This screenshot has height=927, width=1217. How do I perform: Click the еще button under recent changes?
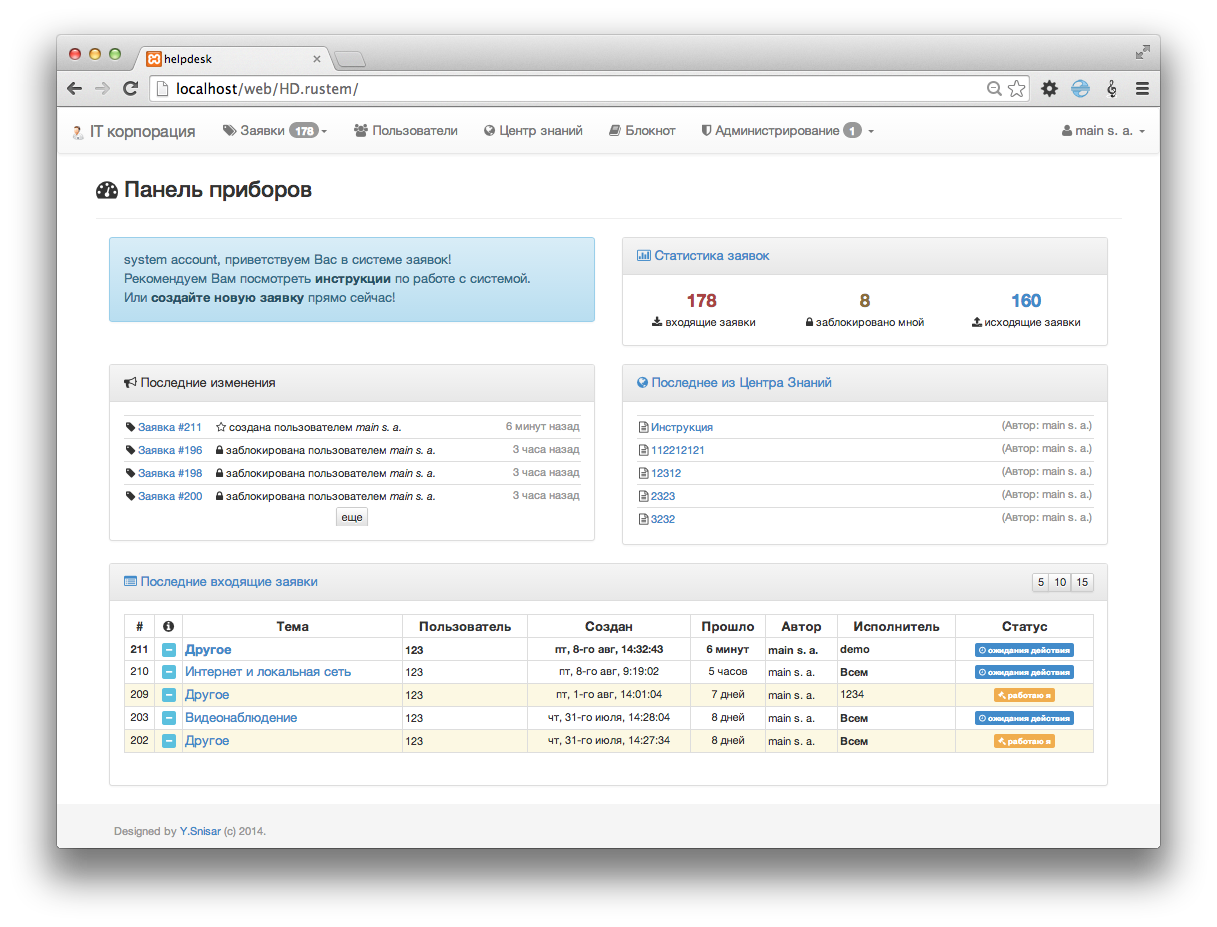point(352,517)
